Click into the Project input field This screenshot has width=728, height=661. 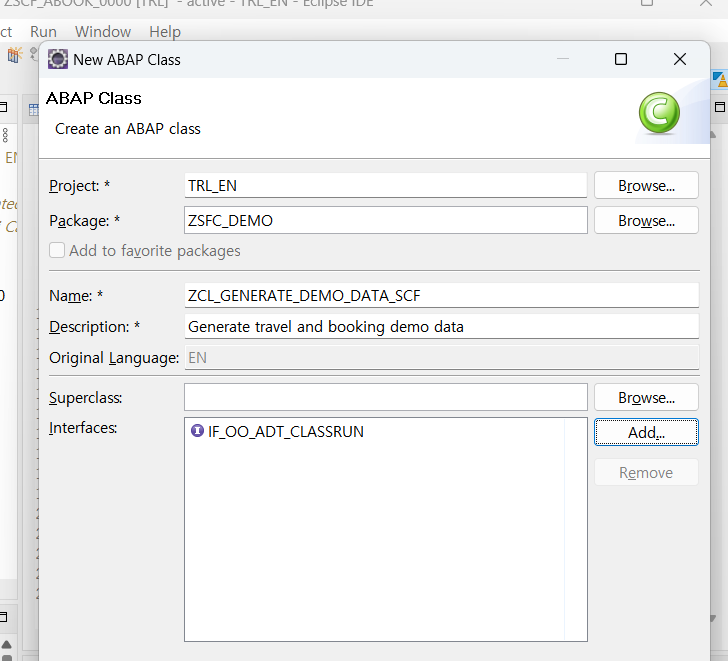(385, 186)
